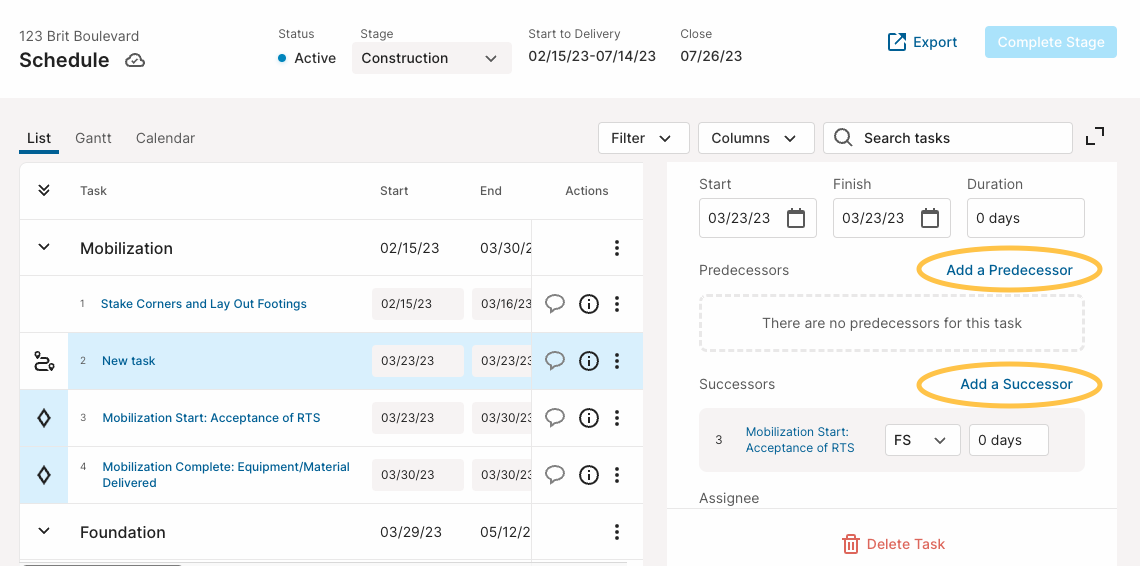This screenshot has height=566, width=1140.
Task: Collapse the Mobilization group
Action: pos(44,247)
